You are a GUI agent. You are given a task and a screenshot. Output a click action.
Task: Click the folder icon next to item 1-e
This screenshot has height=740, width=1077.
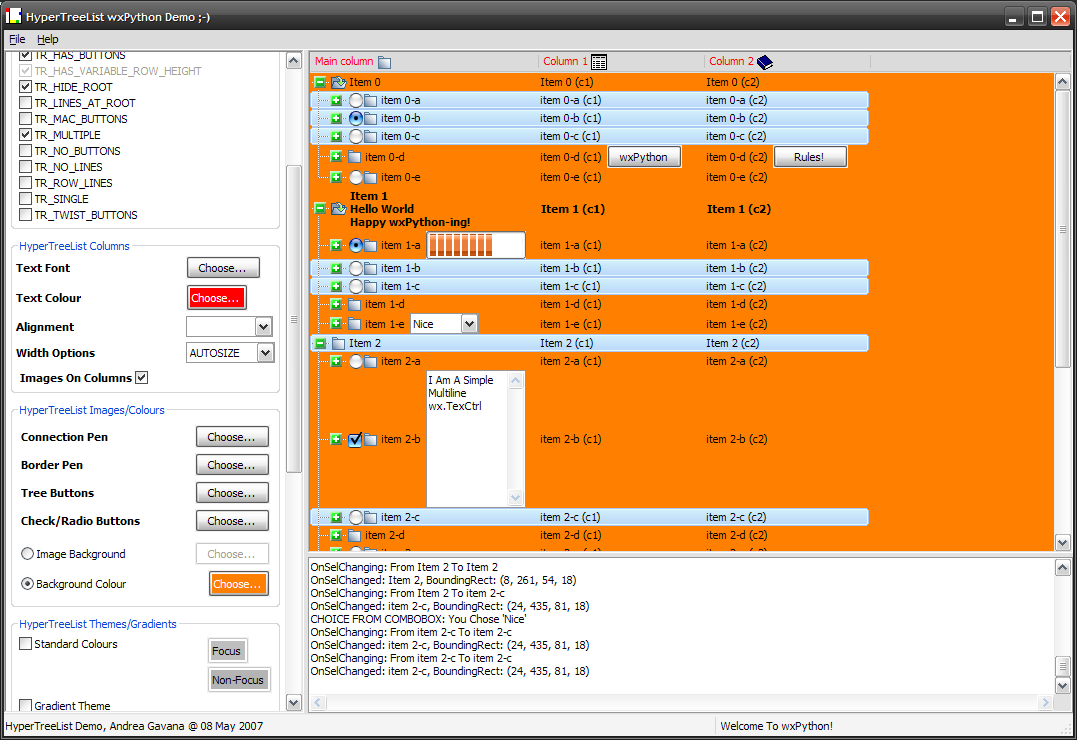[x=354, y=324]
